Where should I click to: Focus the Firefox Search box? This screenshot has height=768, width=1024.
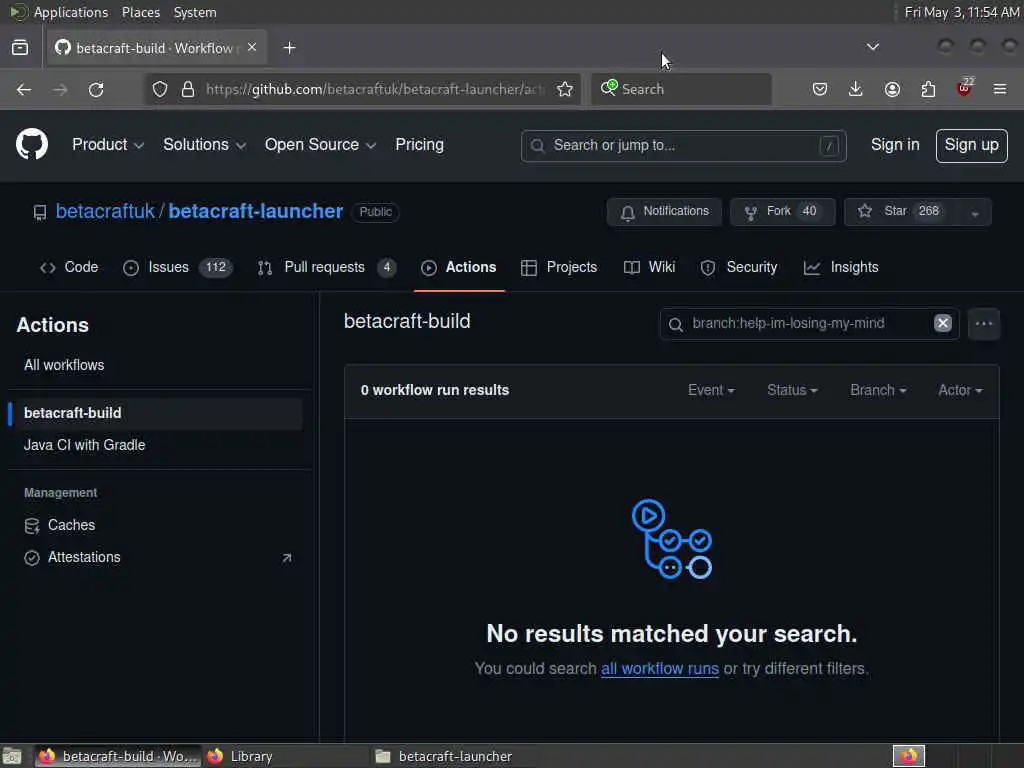pyautogui.click(x=681, y=89)
